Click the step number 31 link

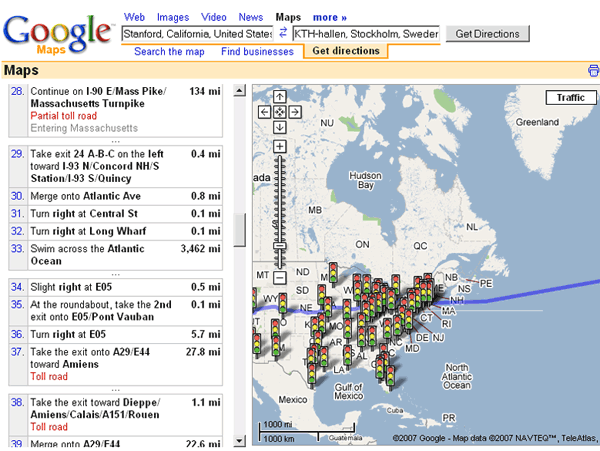(17, 213)
